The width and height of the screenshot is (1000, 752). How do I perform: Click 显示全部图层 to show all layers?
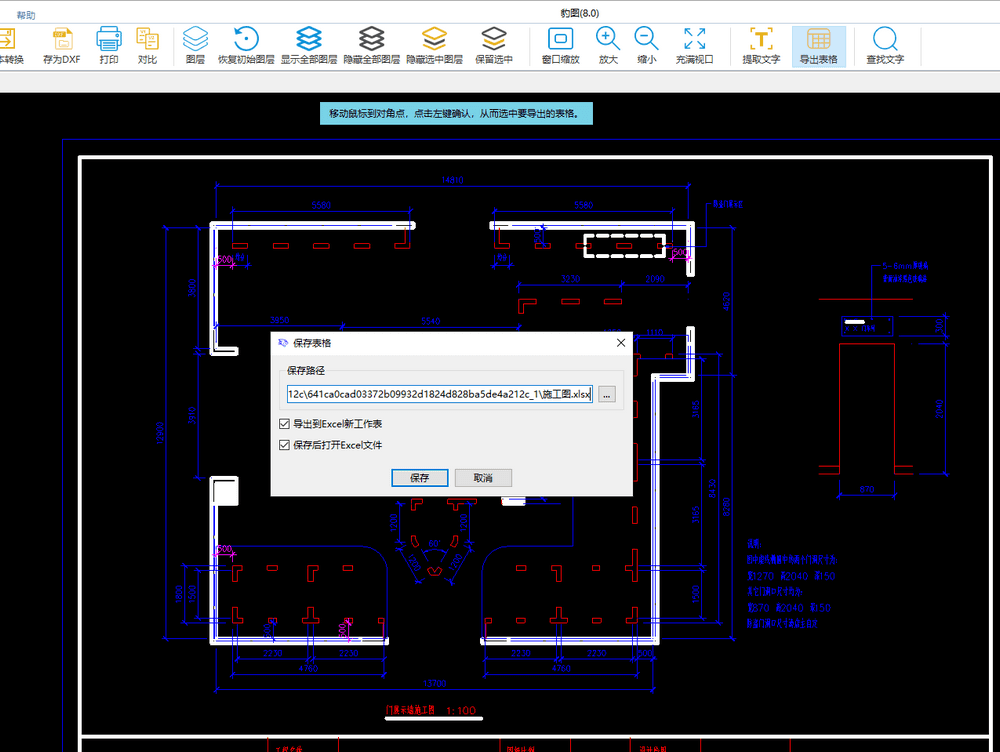click(x=309, y=44)
